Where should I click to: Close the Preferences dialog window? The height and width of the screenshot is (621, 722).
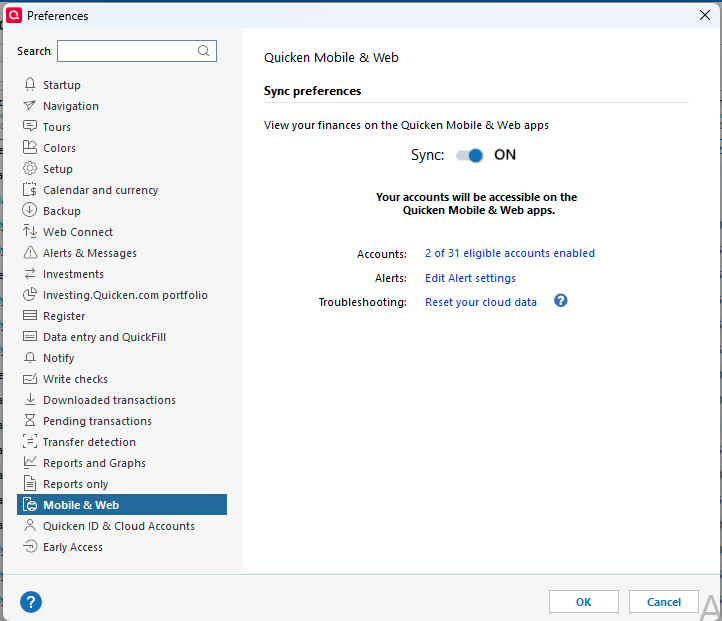coord(705,15)
